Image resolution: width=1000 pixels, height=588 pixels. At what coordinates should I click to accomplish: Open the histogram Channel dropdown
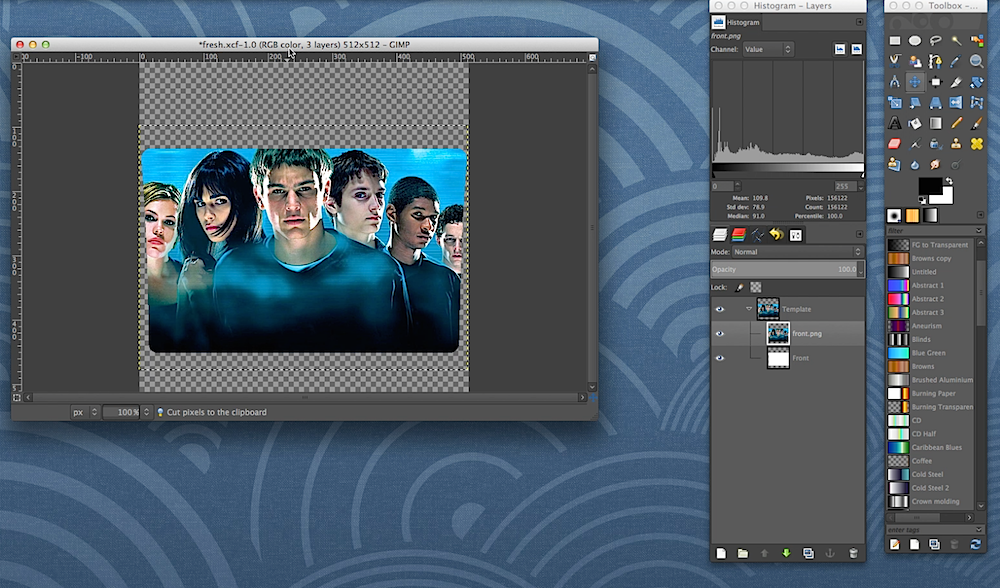tap(768, 49)
